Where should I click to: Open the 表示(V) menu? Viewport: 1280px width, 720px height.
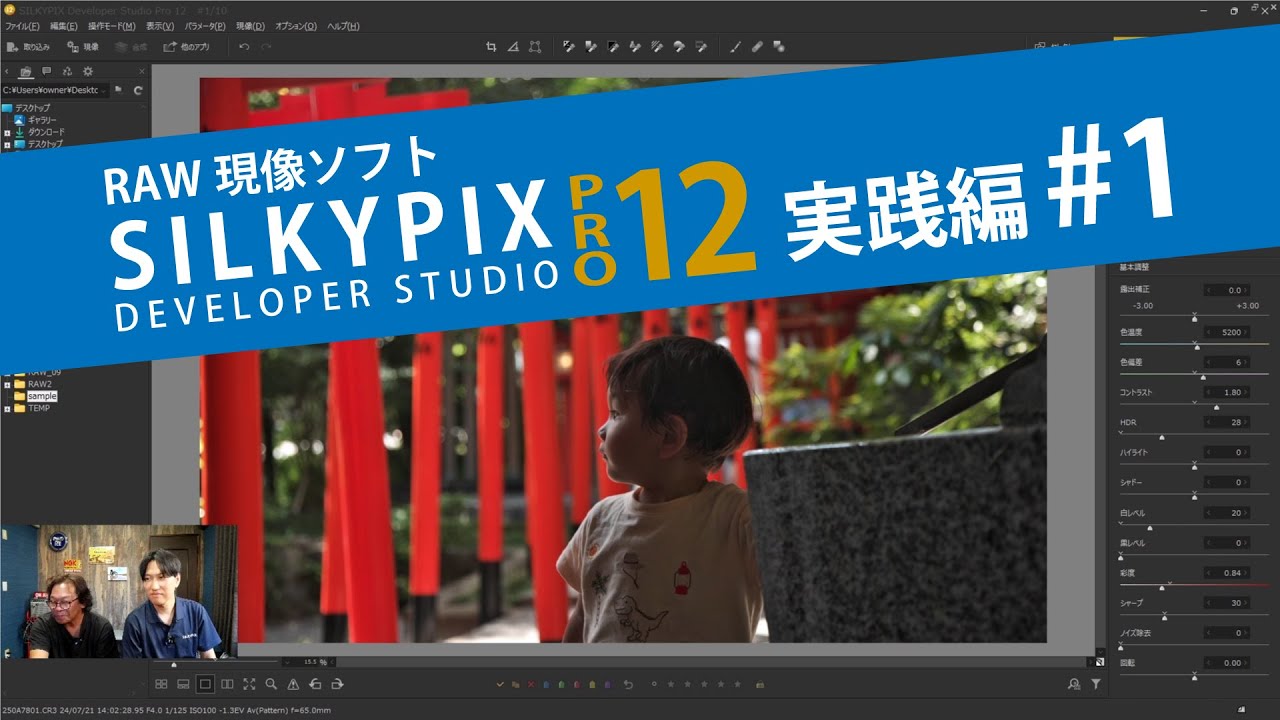point(159,26)
